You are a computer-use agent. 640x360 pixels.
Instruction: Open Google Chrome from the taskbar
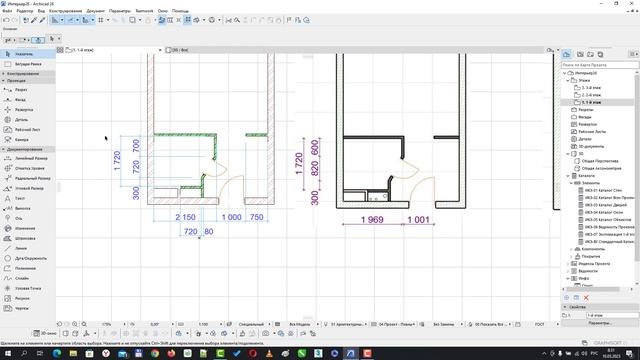[x=155, y=353]
